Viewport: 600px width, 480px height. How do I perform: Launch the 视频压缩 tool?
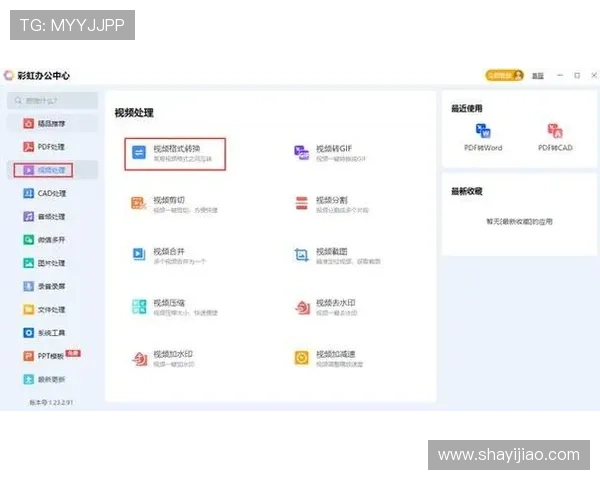174,307
